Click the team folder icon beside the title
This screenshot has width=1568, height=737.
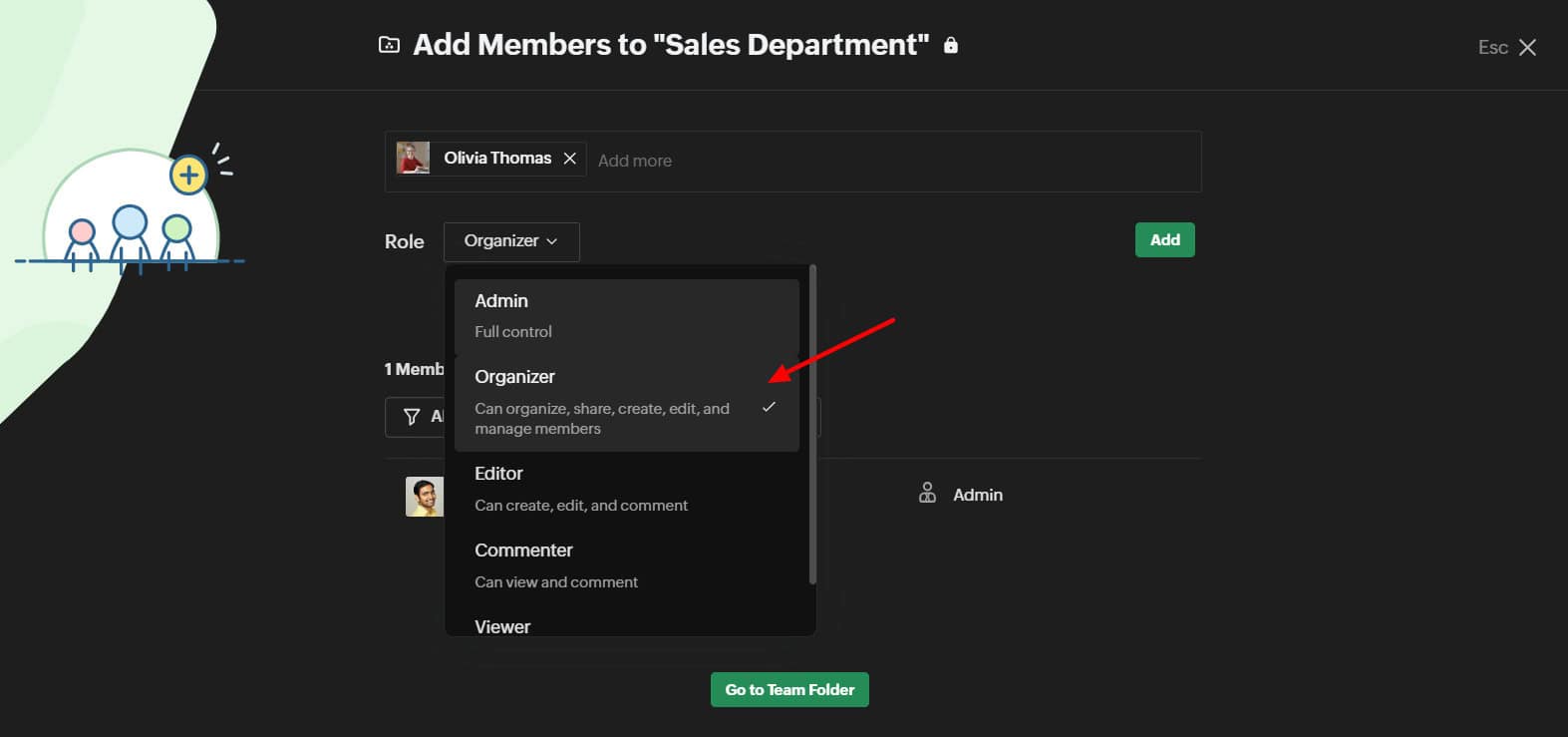click(x=389, y=45)
